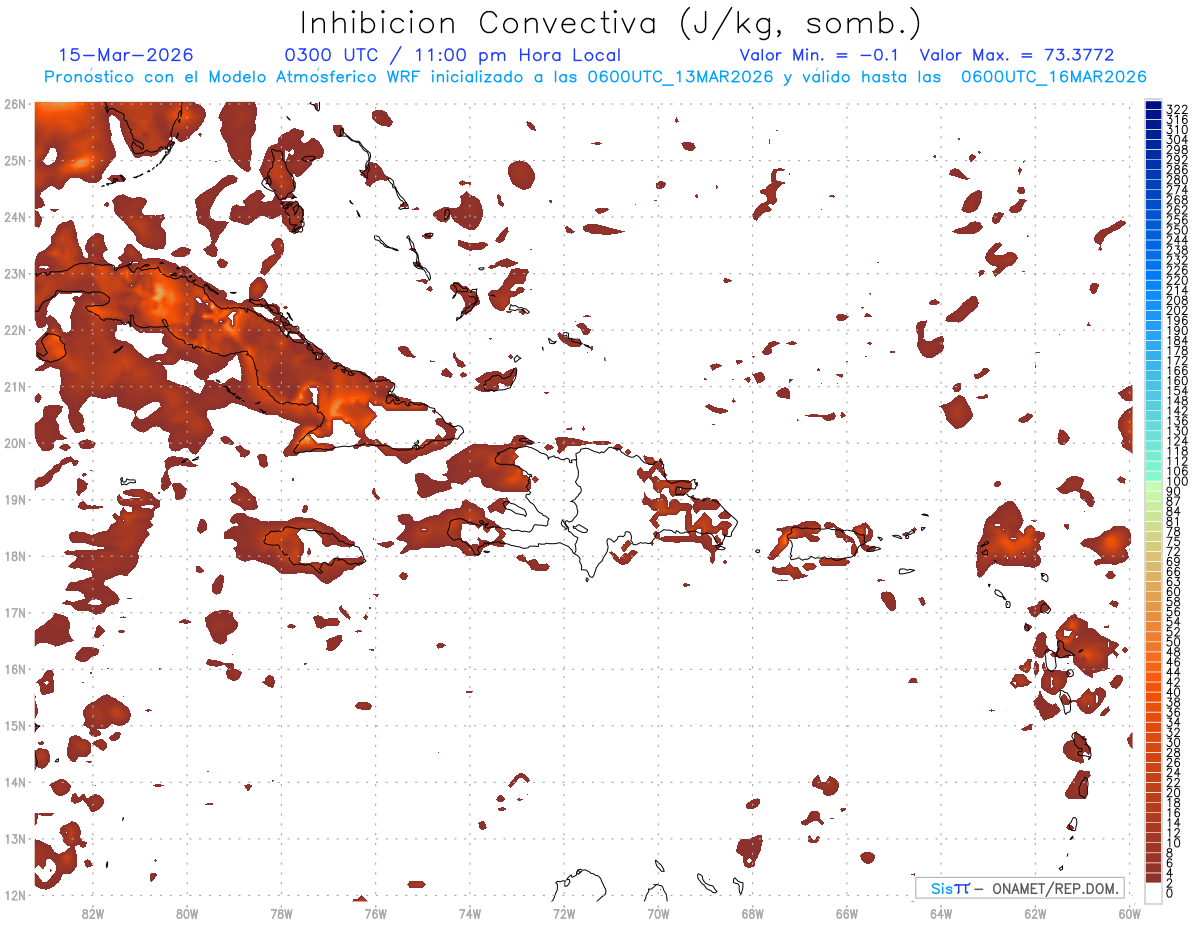The image size is (1200, 927).
Task: Click the 'SisTT- ONAMET/REP.DOM.' credit box
Action: [x=1020, y=888]
